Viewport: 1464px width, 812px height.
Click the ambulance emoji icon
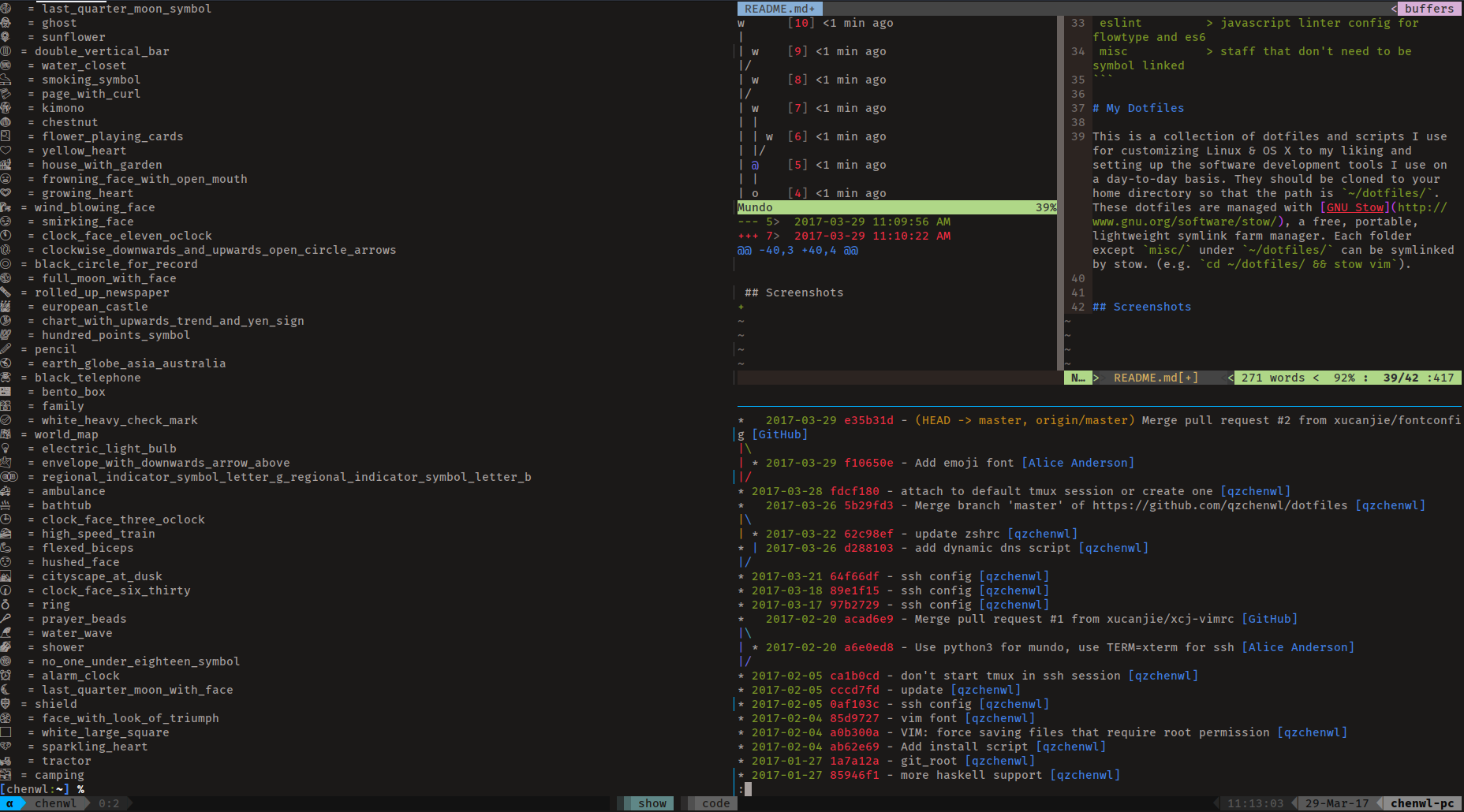coord(6,491)
